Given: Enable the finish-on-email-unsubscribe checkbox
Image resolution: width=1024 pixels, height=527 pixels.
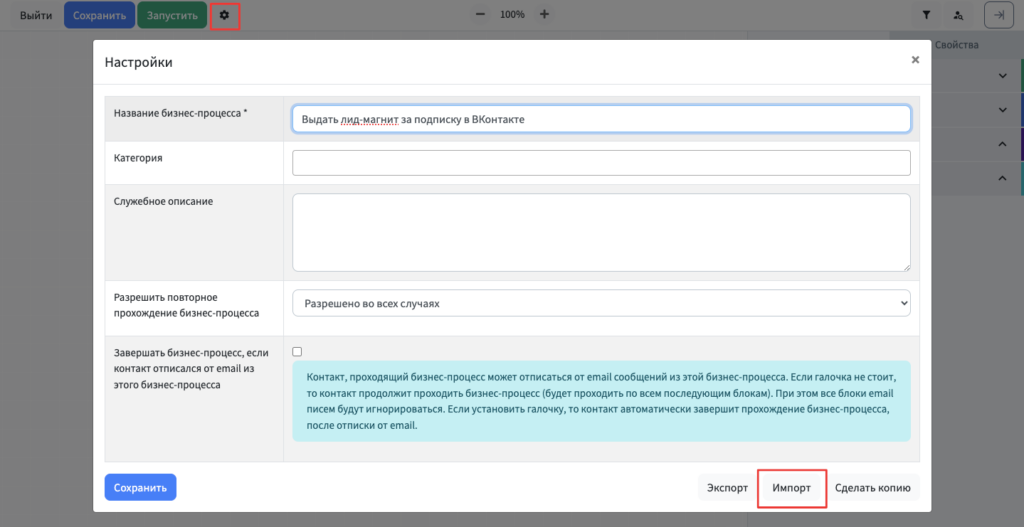Looking at the screenshot, I should [297, 351].
